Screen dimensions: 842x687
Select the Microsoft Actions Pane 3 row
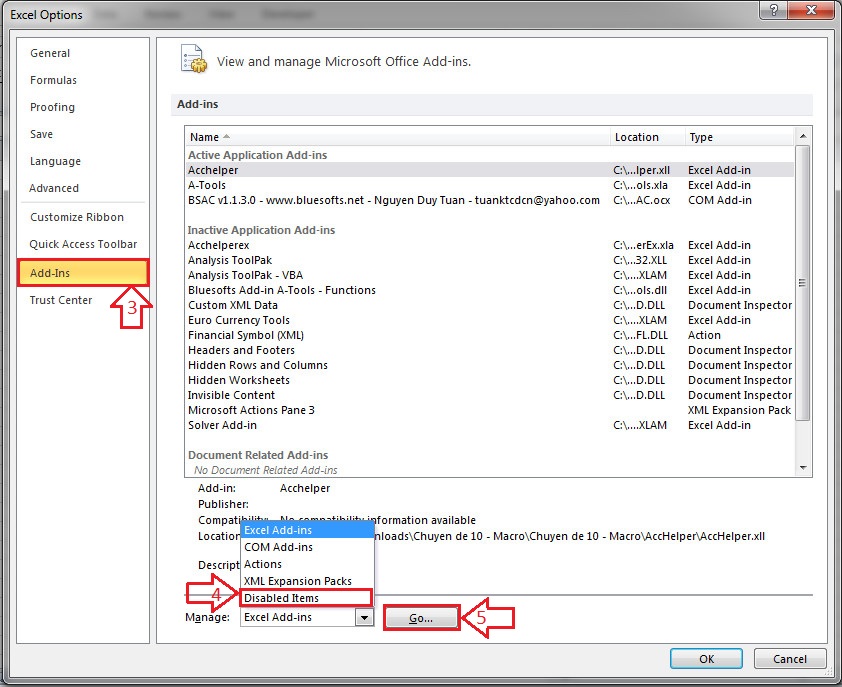tap(490, 411)
